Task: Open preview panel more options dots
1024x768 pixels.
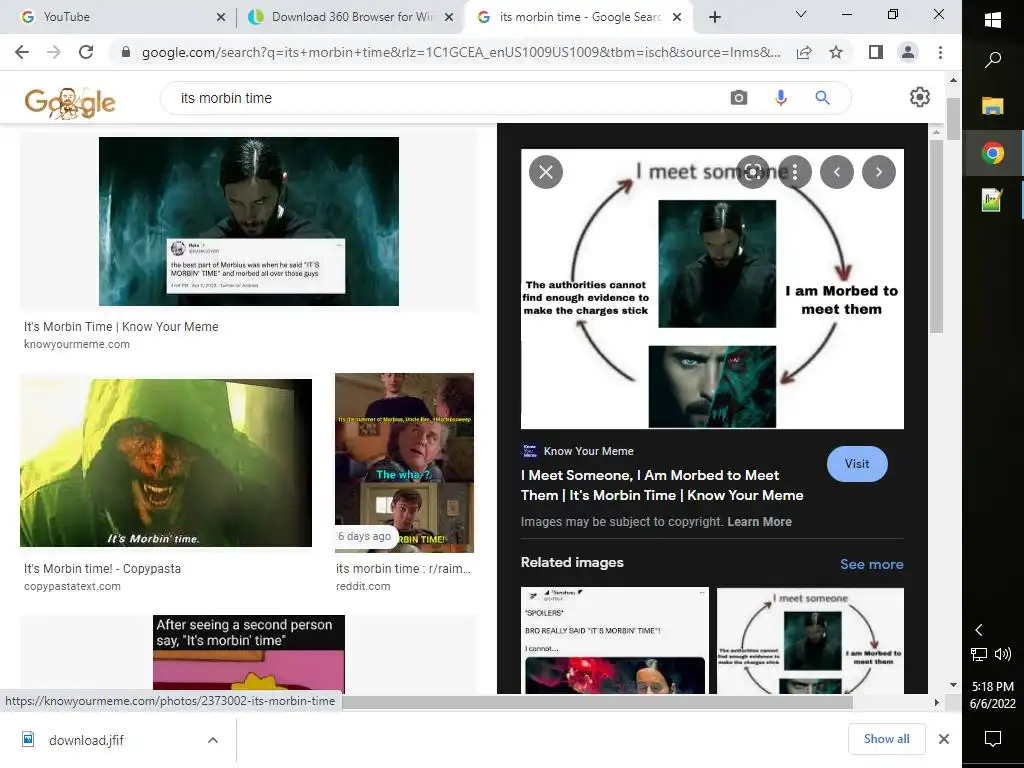Action: 795,172
